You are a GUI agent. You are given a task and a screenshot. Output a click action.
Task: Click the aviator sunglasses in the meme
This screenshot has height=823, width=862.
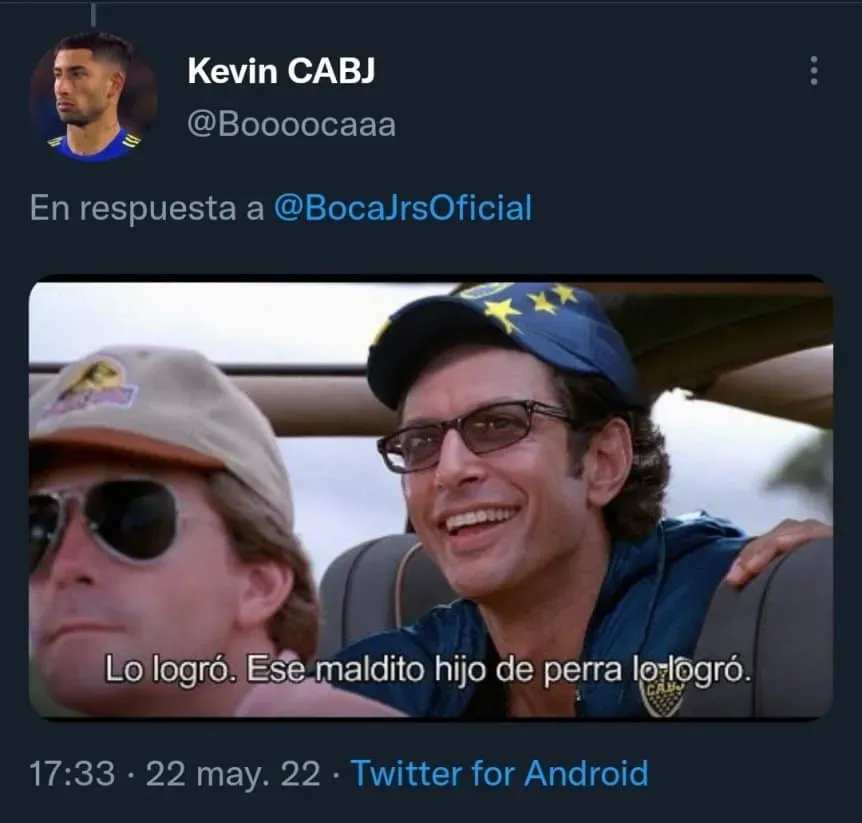(103, 523)
